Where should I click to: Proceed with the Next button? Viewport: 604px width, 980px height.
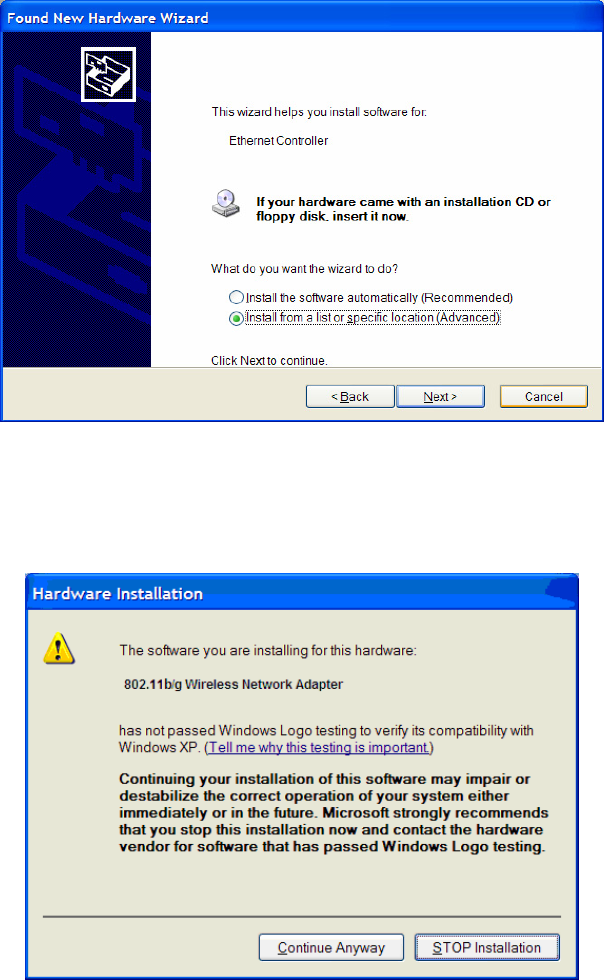(x=440, y=396)
